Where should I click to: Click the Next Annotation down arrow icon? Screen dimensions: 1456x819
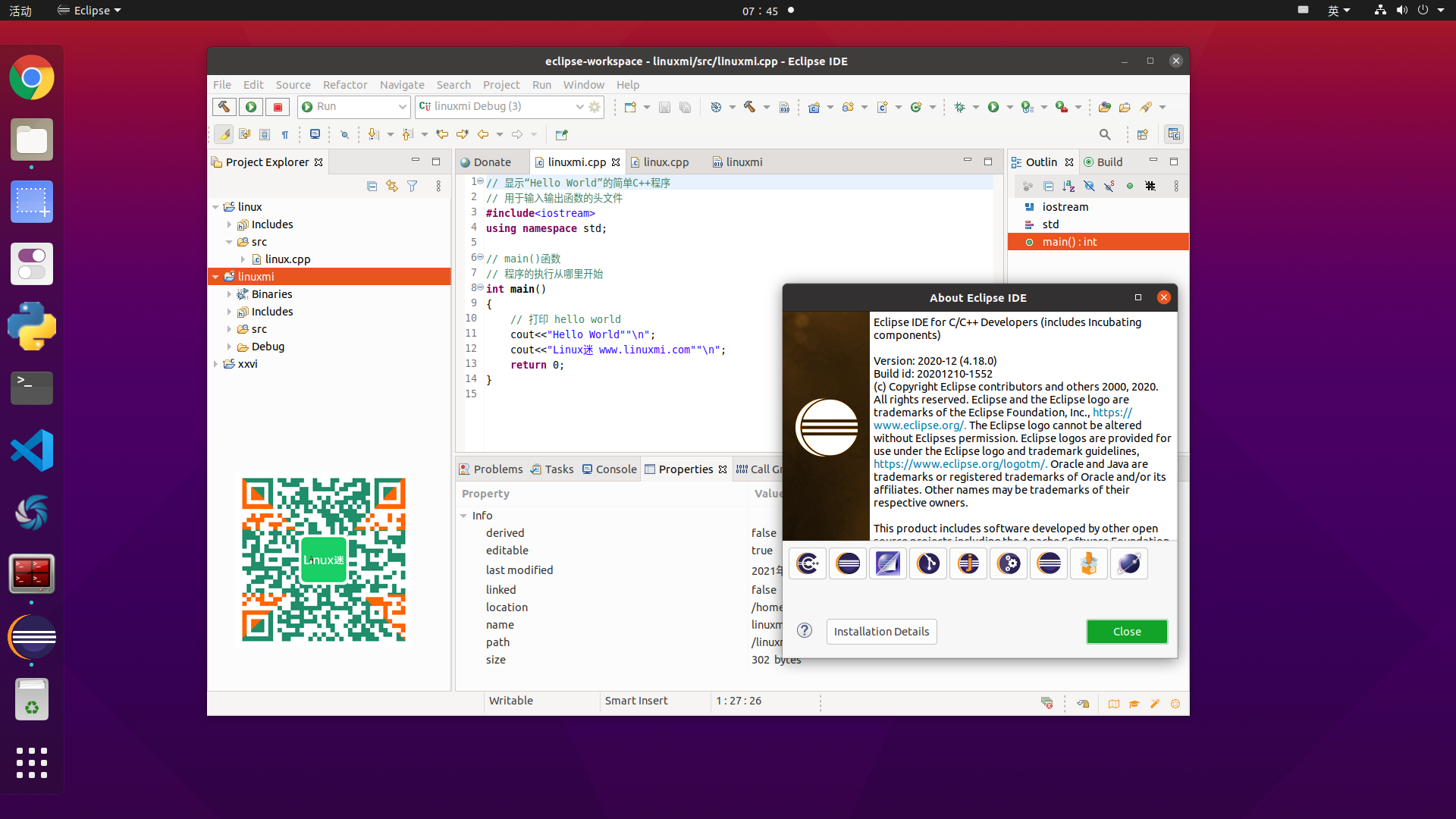coord(373,134)
